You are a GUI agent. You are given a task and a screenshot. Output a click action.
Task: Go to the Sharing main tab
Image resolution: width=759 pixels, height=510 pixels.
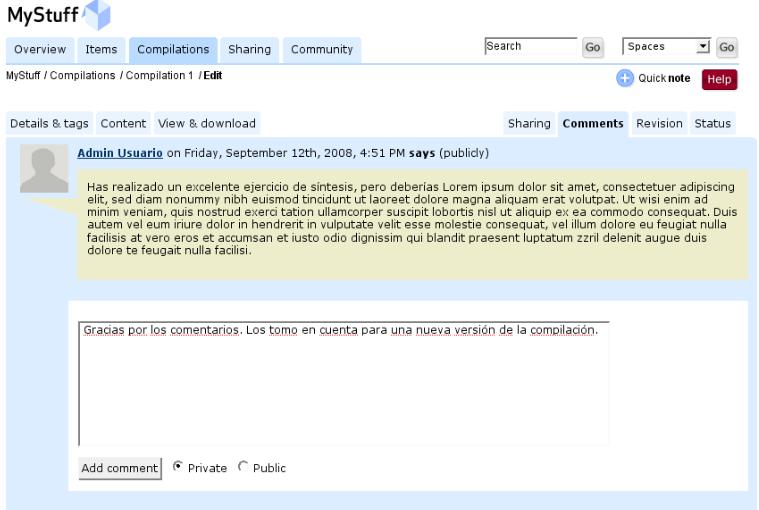[249, 49]
